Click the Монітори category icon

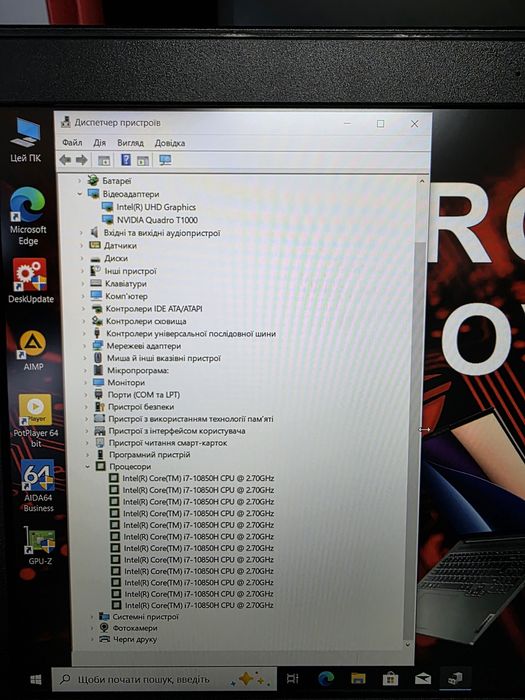98,383
